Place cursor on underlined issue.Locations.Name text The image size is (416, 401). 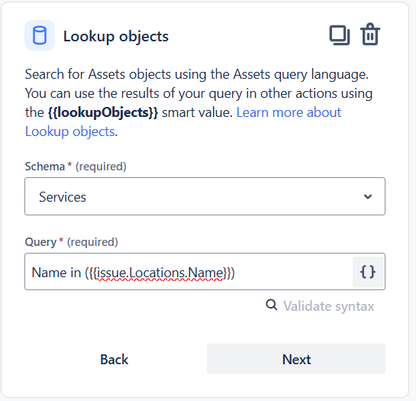(160, 273)
